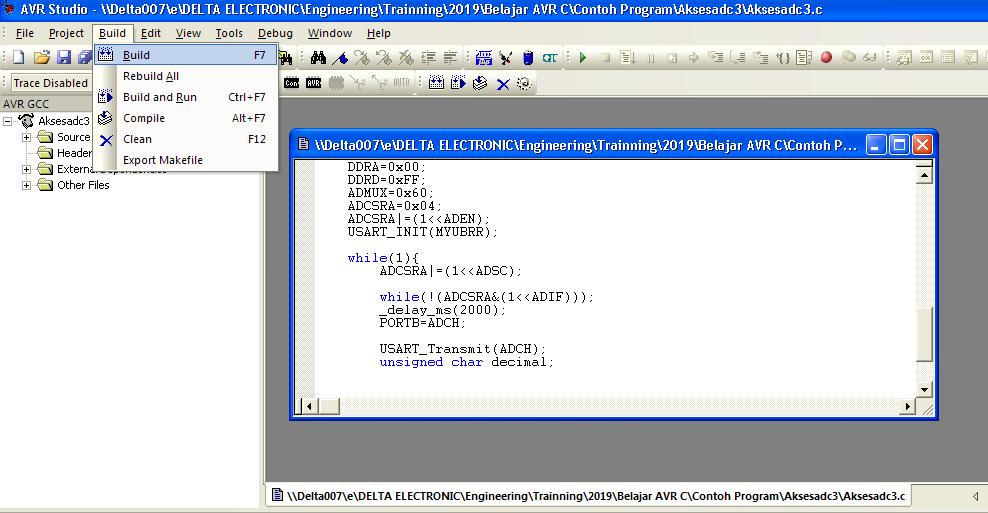
Task: Click the Con connect programmer icon
Action: coord(291,83)
